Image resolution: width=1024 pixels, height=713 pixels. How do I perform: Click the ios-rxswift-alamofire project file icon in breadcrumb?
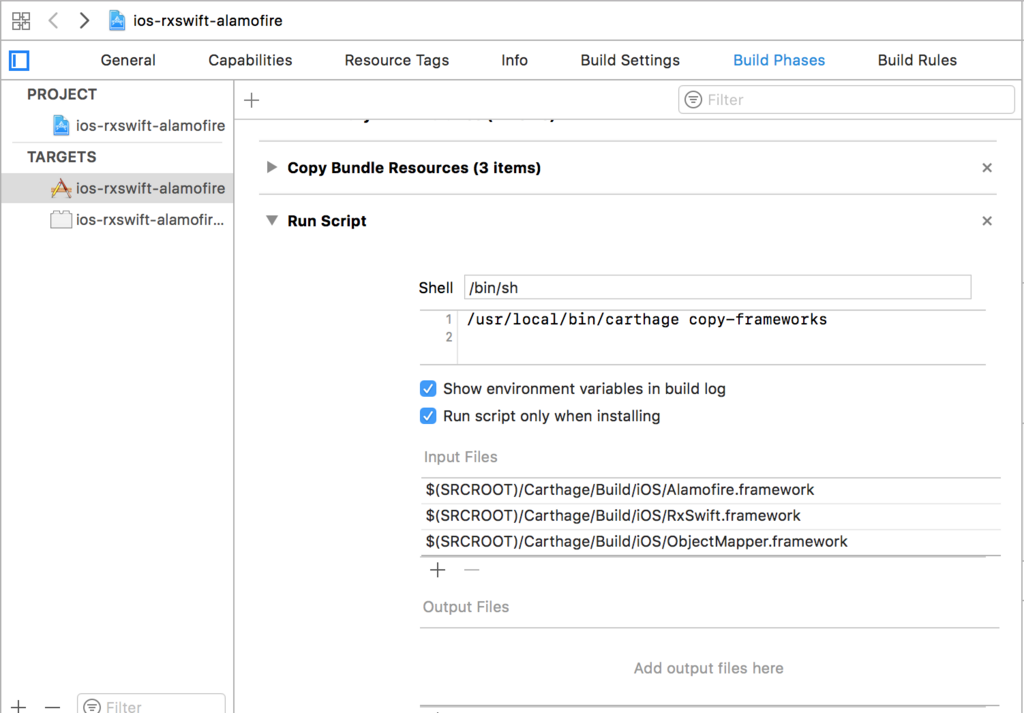click(117, 20)
